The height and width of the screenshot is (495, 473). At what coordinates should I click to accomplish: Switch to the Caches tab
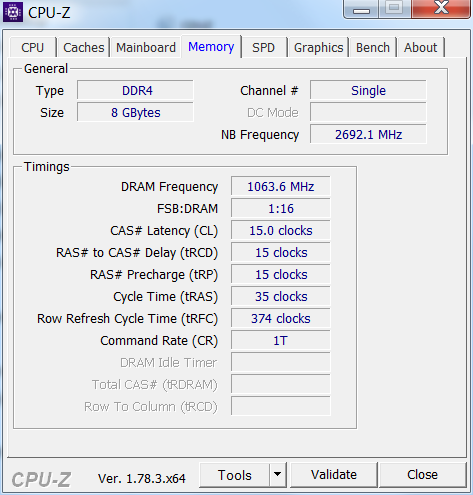click(84, 47)
